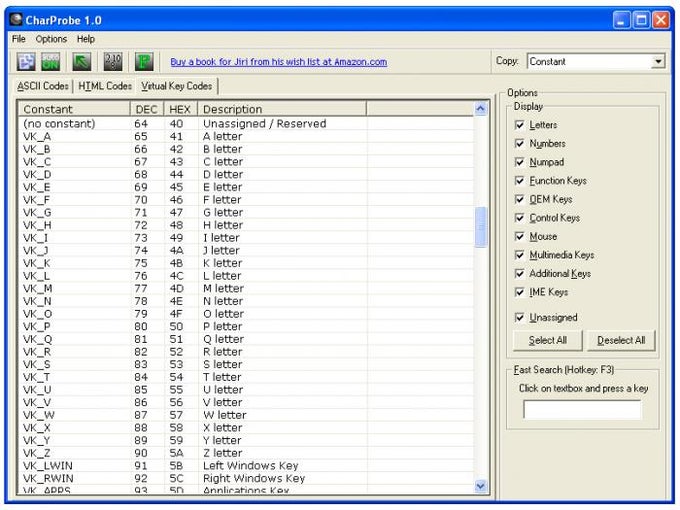This screenshot has height=510, width=680.
Task: Switch to the ASCII Codes tab
Action: pos(43,86)
